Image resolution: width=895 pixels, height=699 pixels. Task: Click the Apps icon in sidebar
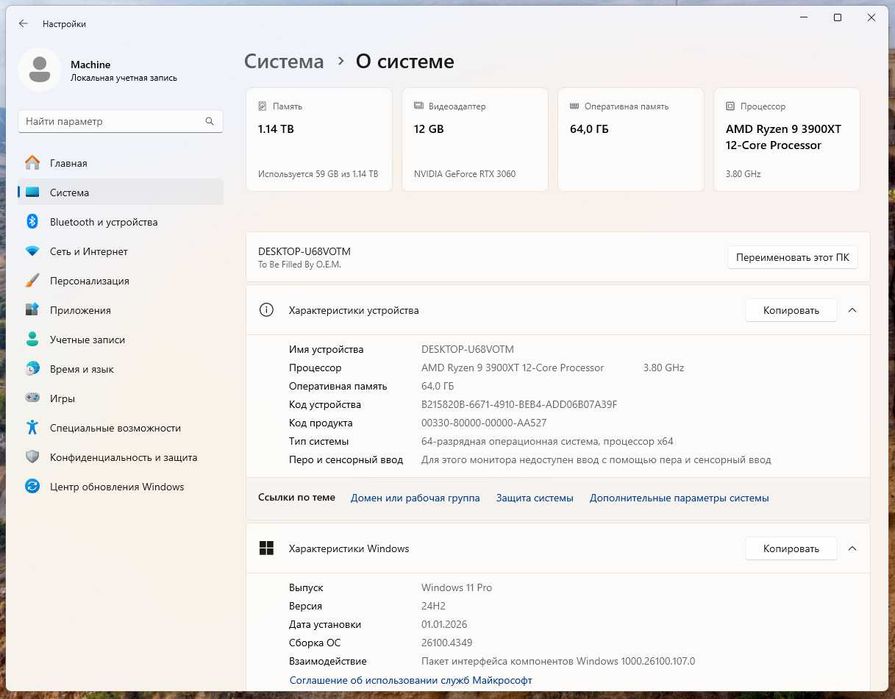pos(33,310)
